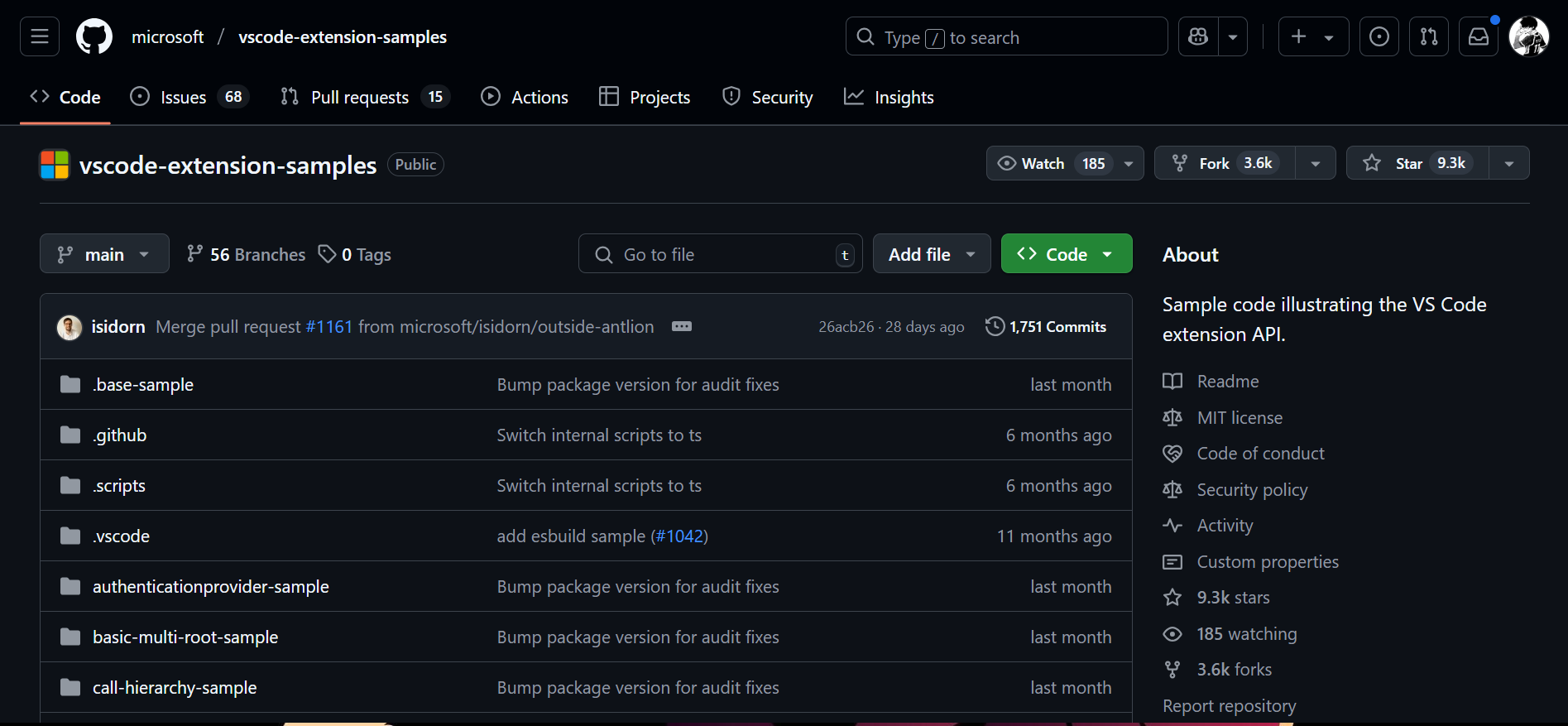The height and width of the screenshot is (726, 1568).
Task: View the 0 Tags link
Action: 355,254
